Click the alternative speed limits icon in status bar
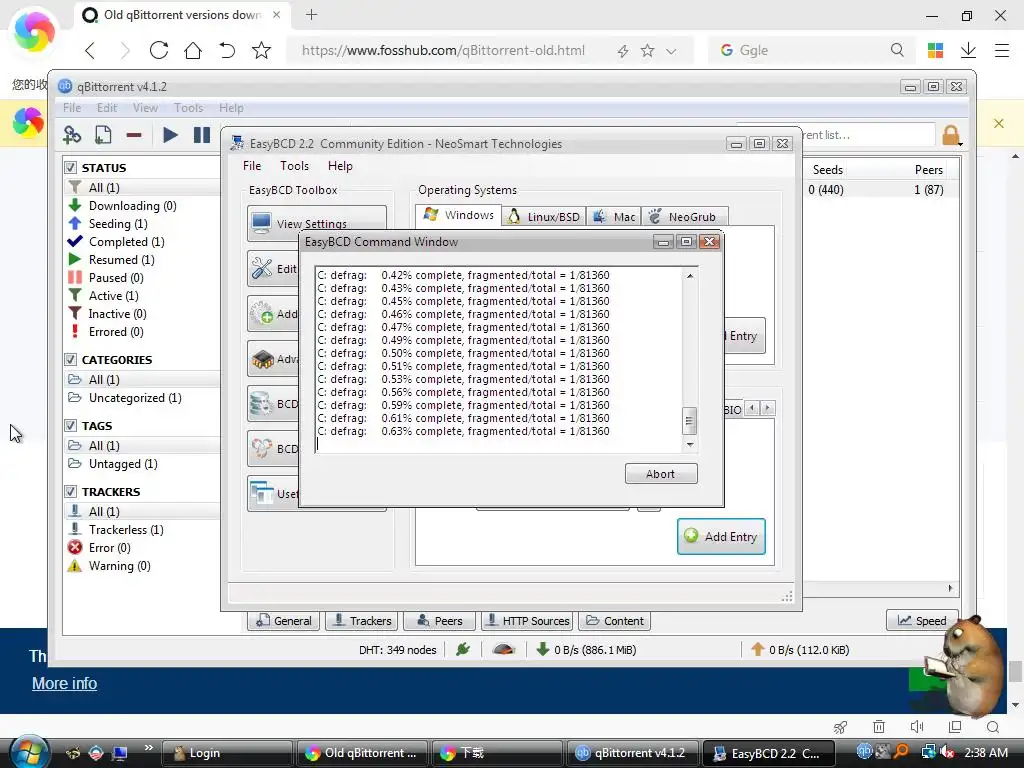The image size is (1024, 768). 504,649
